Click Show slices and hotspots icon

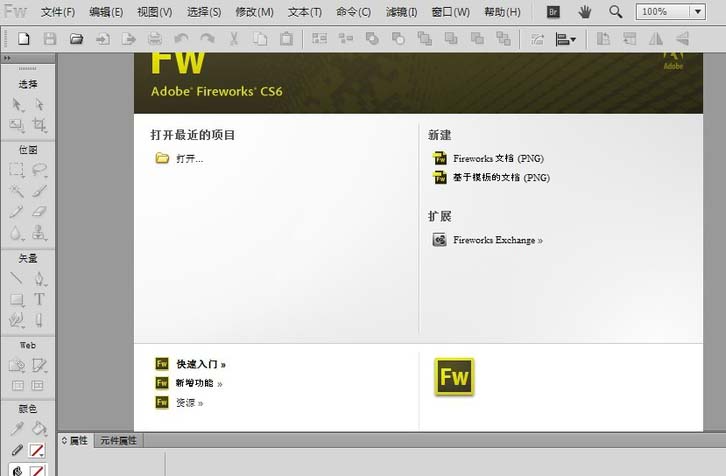(x=38, y=385)
